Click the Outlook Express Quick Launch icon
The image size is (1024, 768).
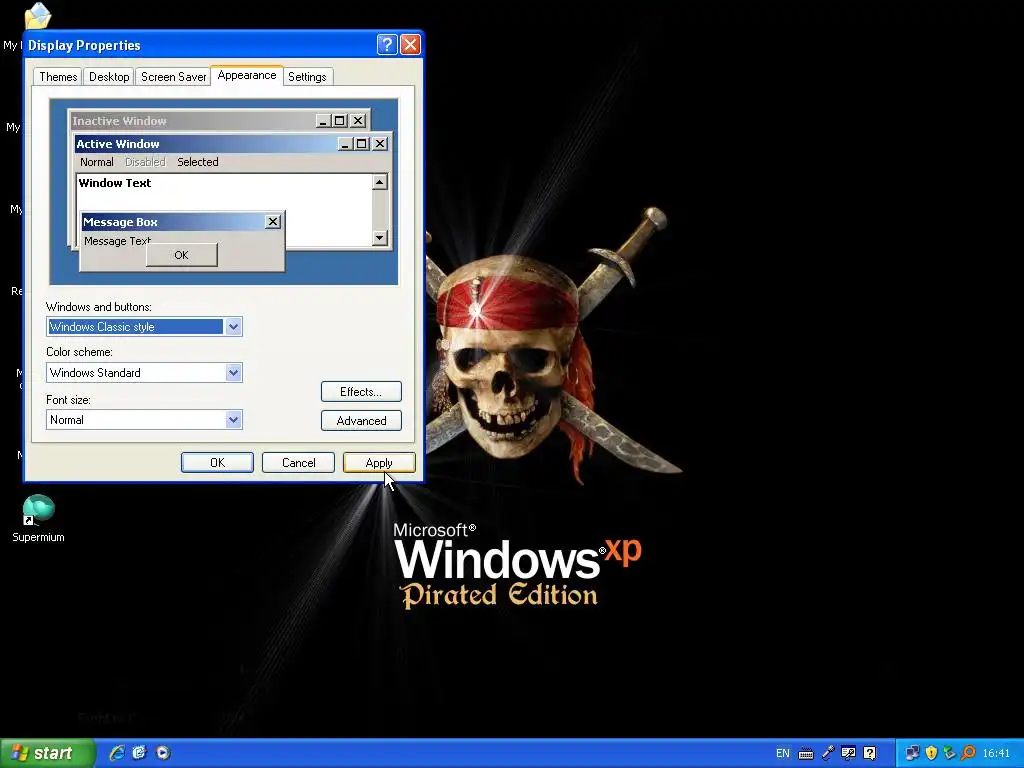point(140,753)
